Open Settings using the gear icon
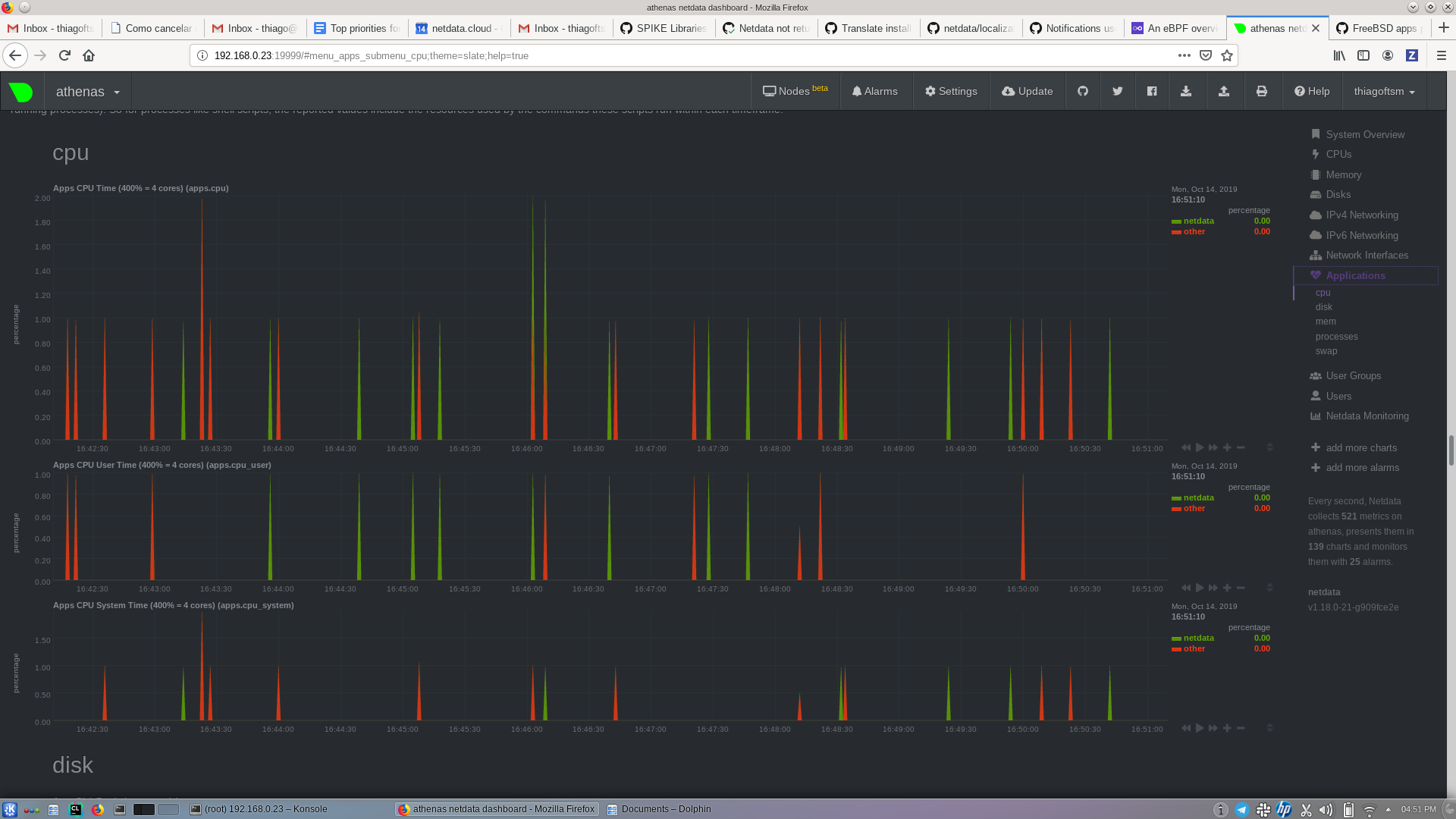Screen dimensions: 1456x819 (951, 91)
